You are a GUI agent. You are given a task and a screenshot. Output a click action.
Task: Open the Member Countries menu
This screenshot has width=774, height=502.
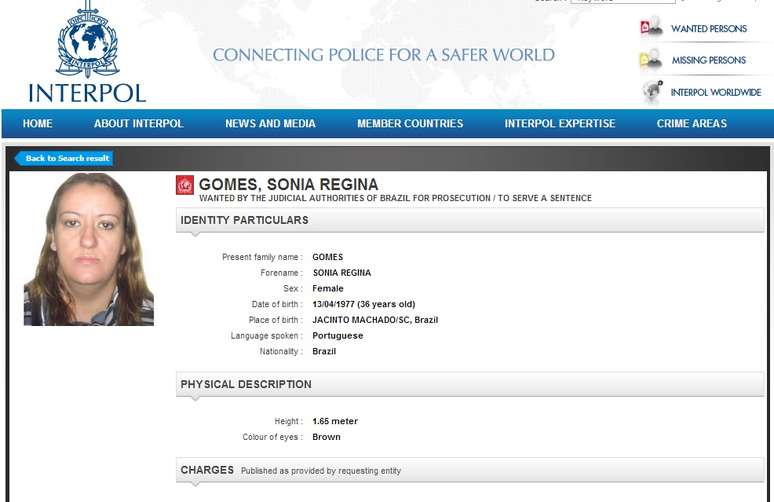(x=410, y=124)
